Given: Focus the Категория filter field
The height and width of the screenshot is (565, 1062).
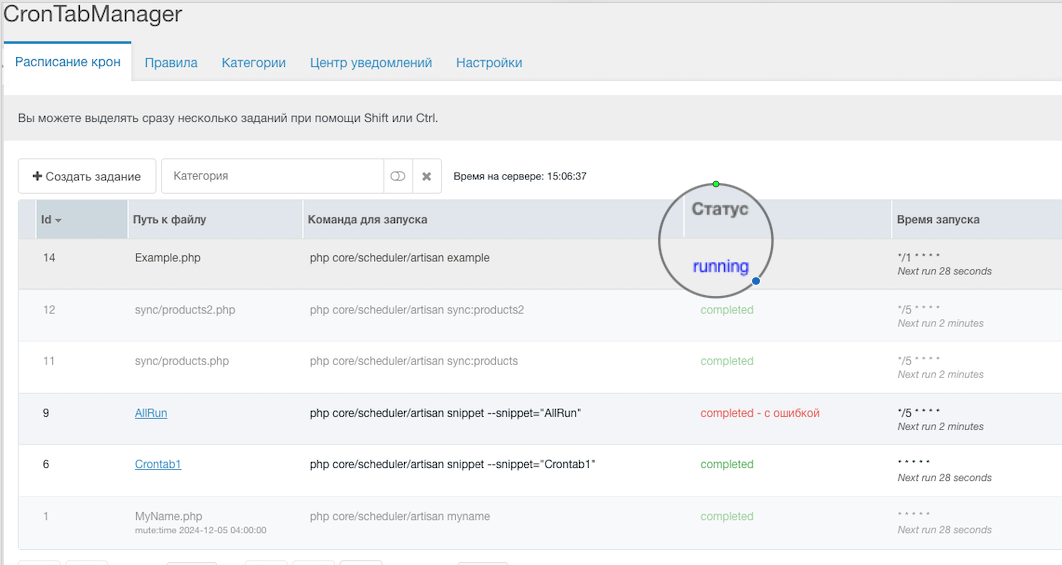Looking at the screenshot, I should coord(273,176).
